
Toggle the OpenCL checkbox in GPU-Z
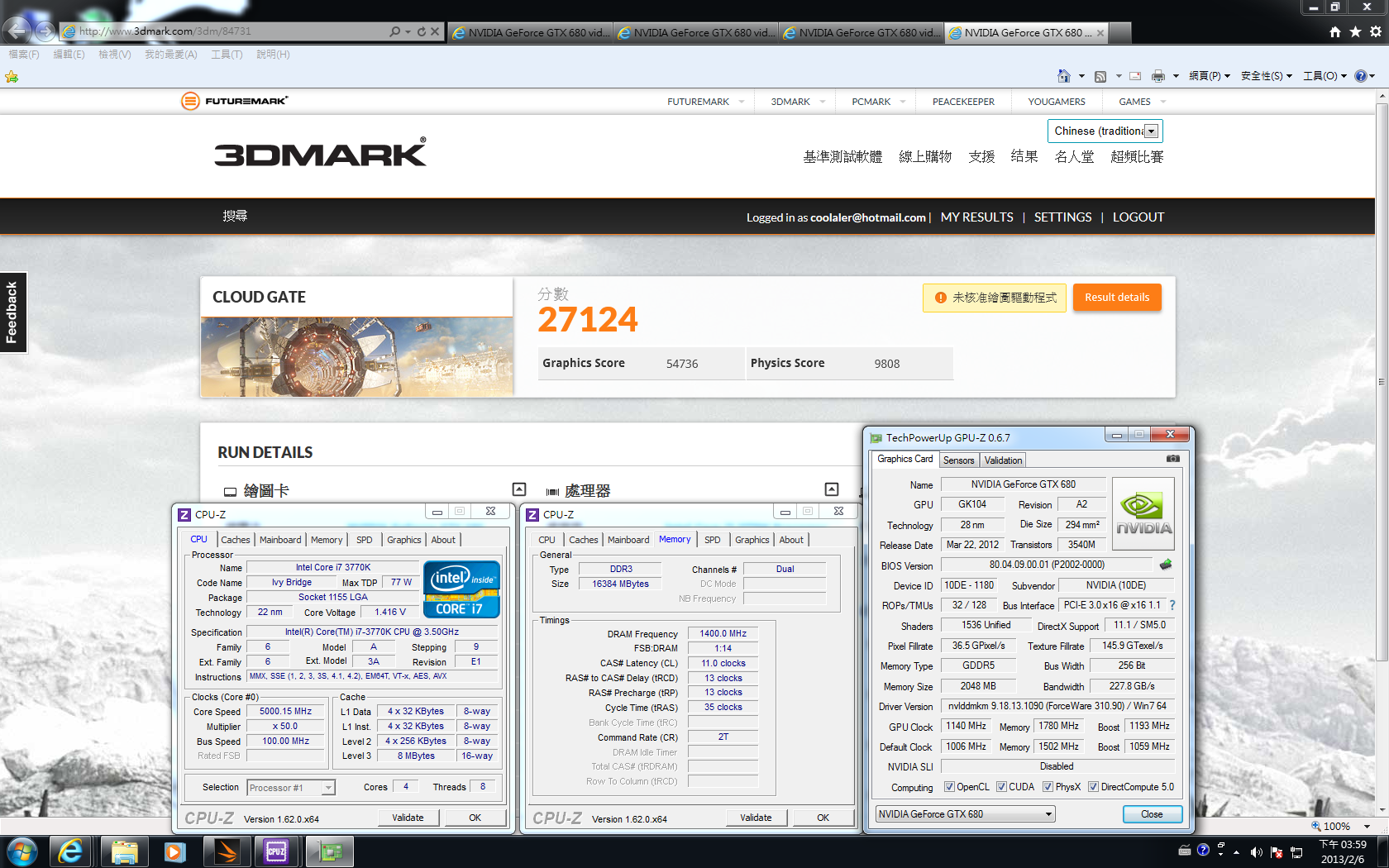click(x=949, y=787)
